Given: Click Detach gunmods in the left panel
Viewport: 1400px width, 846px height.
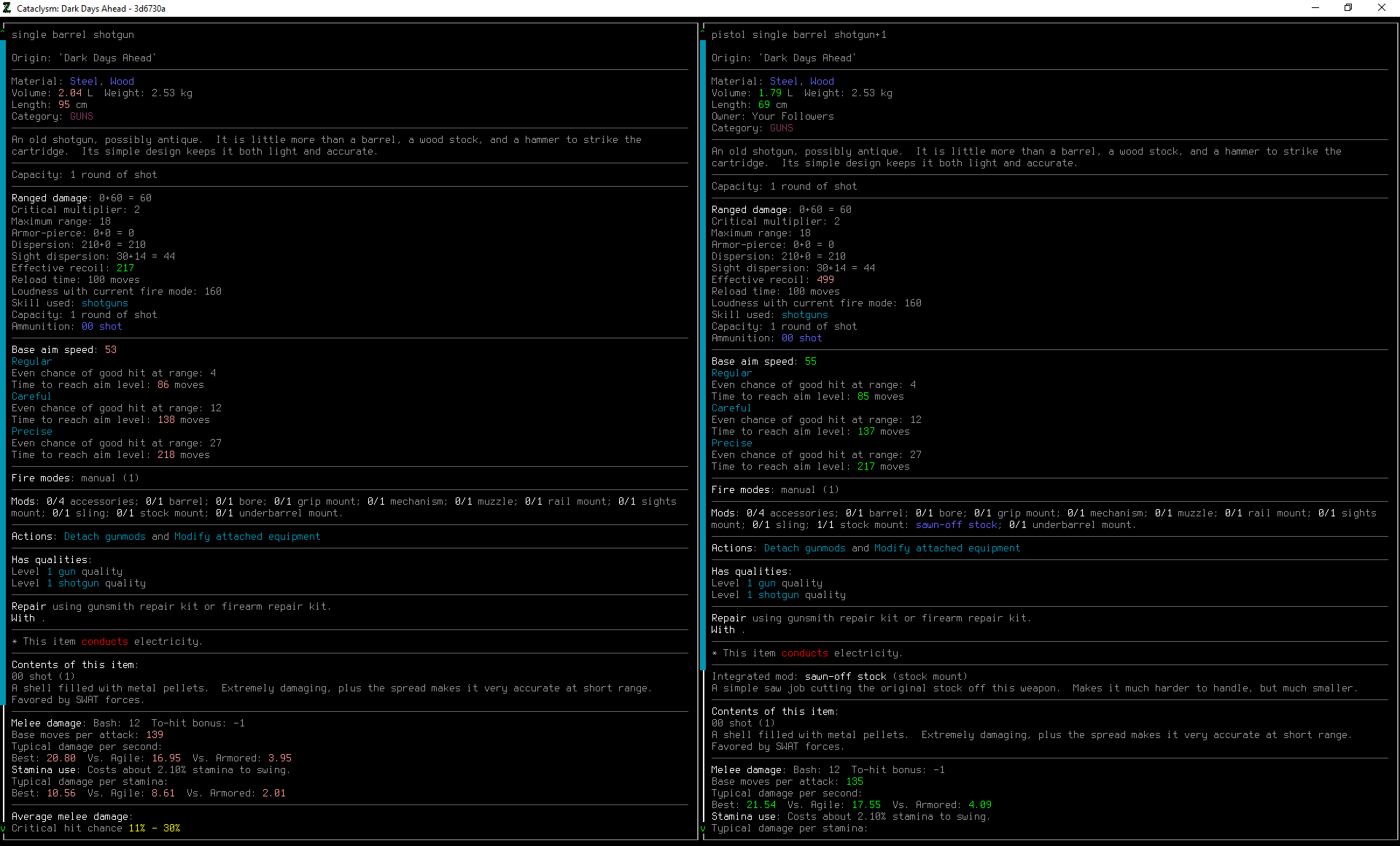Looking at the screenshot, I should tap(104, 536).
